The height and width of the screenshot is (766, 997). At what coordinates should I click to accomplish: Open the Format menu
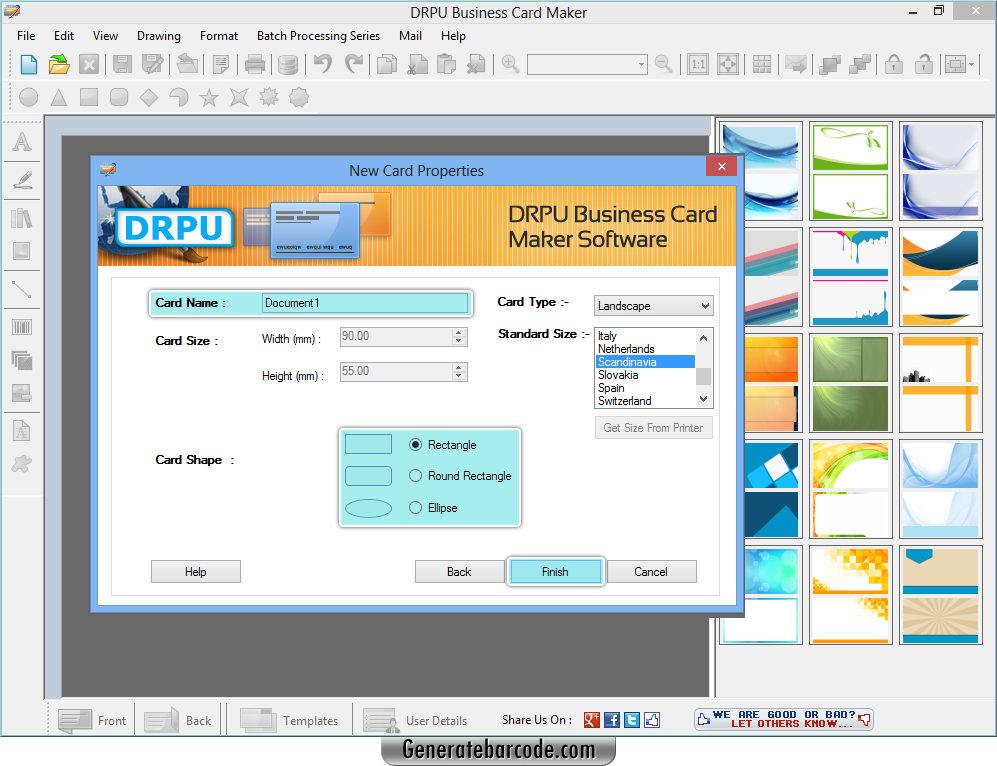[x=219, y=36]
